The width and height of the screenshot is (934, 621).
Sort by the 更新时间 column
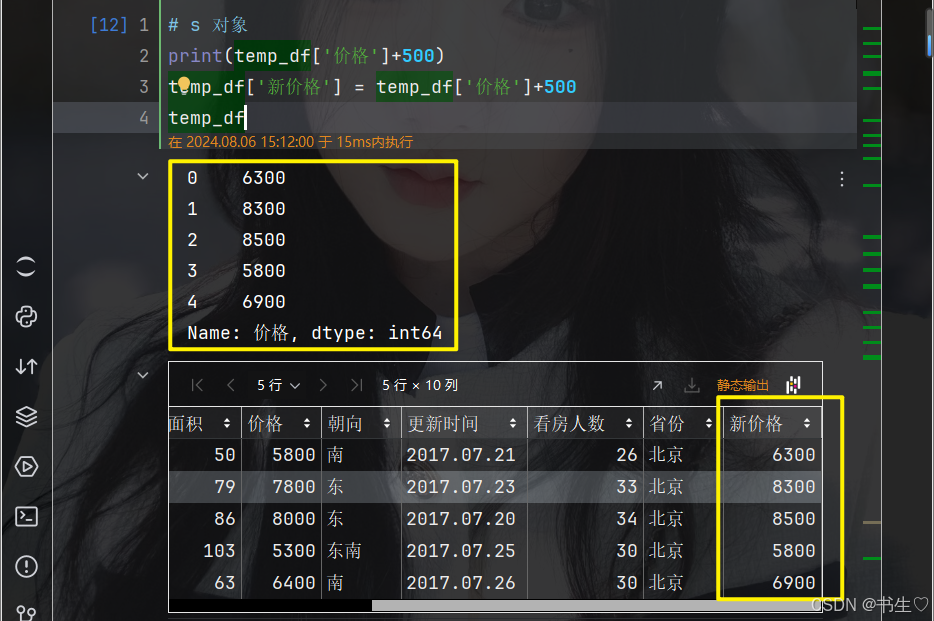[513, 423]
